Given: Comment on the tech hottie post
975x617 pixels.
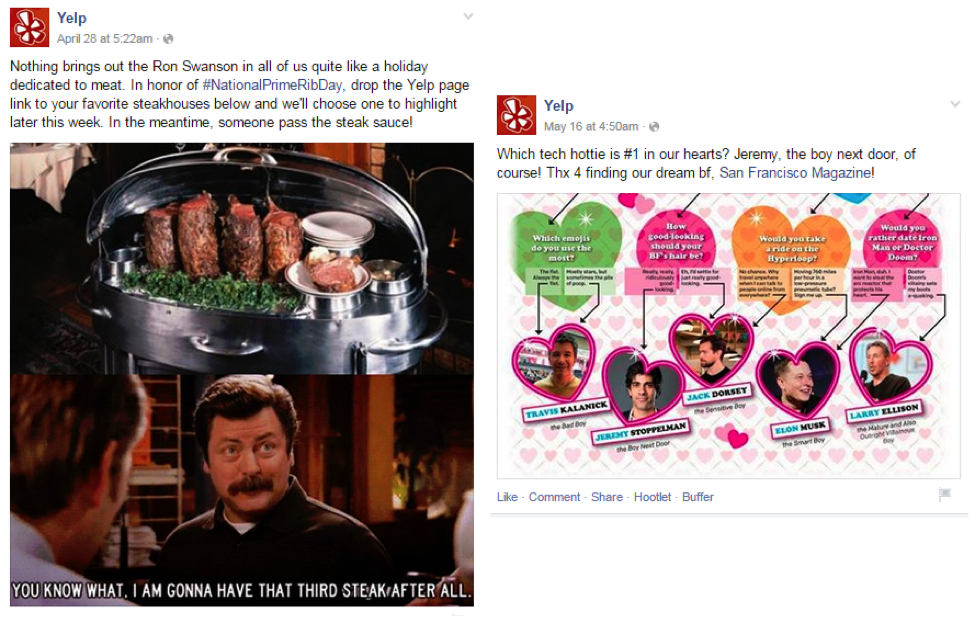Looking at the screenshot, I should pos(554,497).
